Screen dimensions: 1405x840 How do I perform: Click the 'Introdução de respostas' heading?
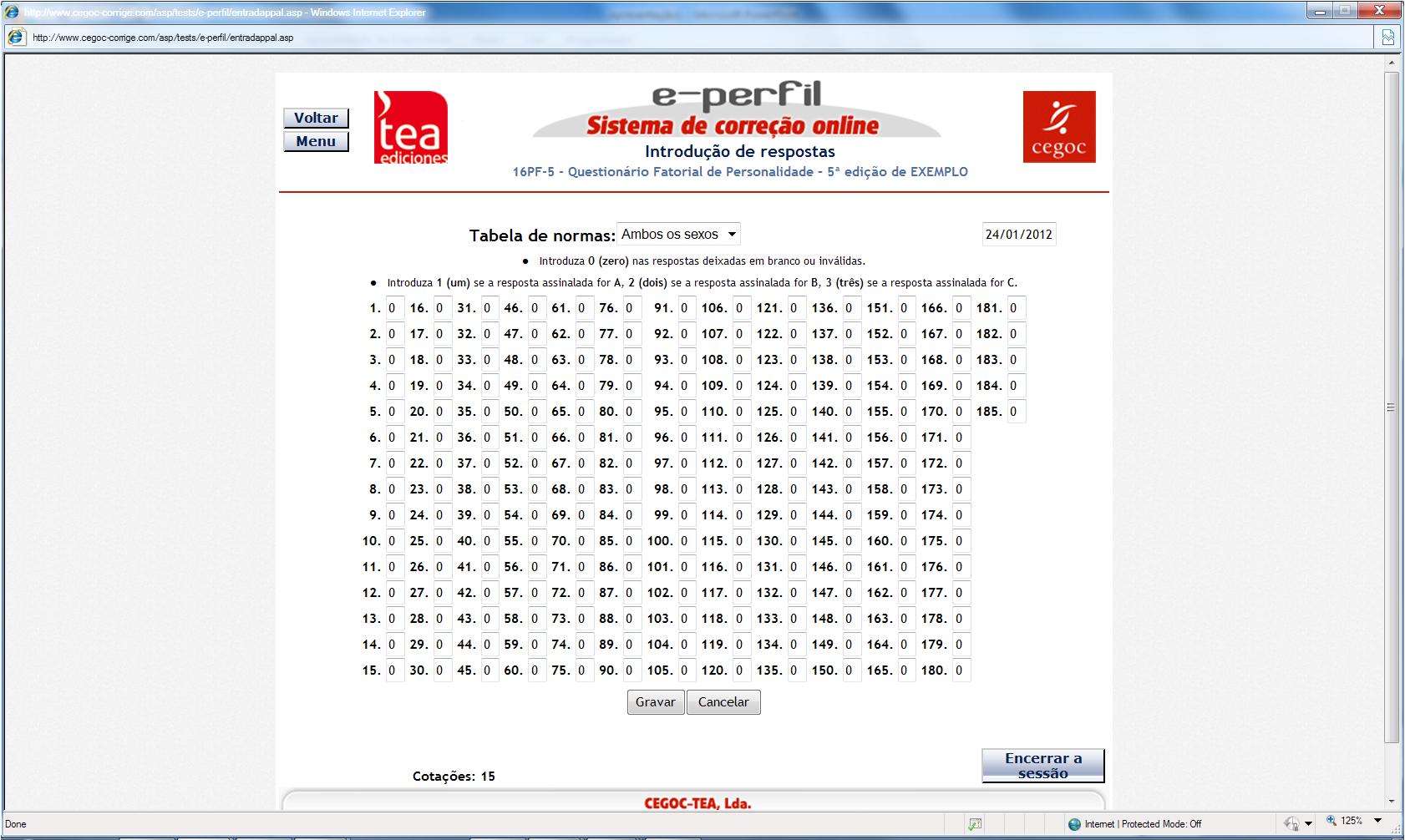(x=740, y=151)
